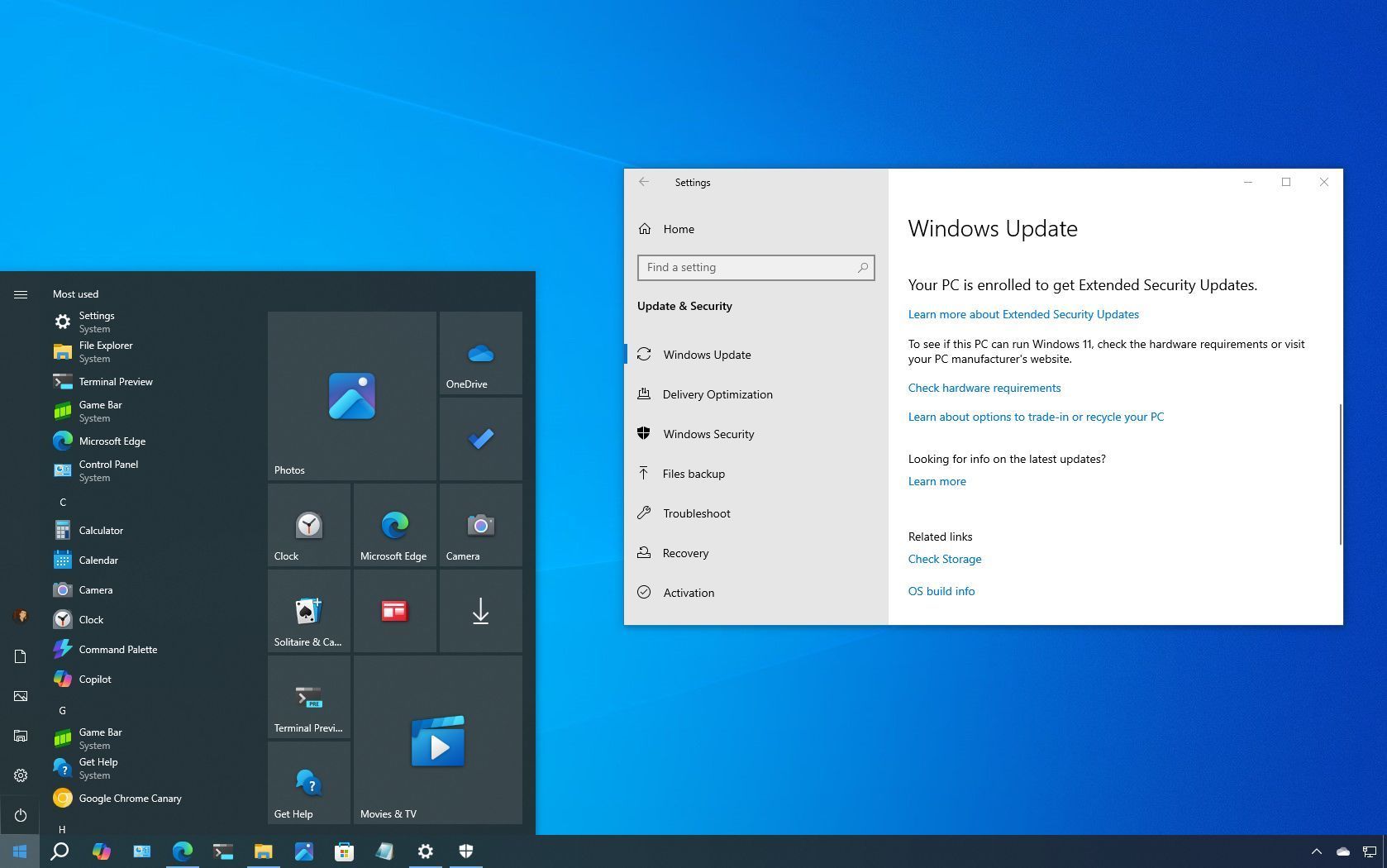Open the Troubleshoot section

click(696, 513)
